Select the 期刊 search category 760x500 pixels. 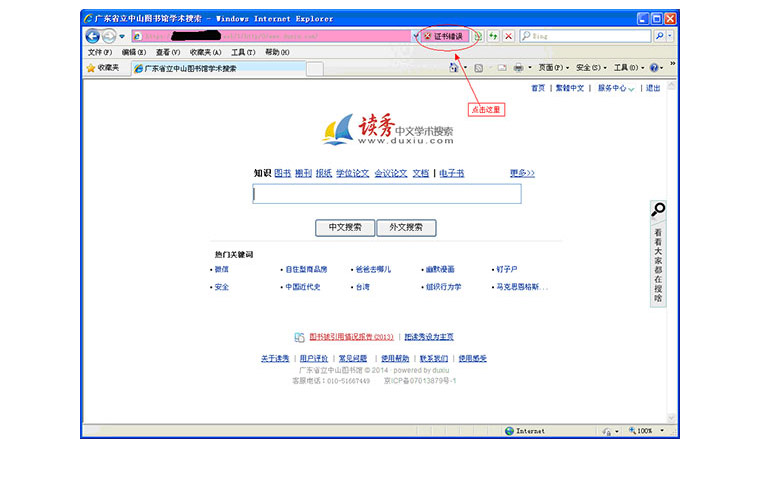point(303,173)
